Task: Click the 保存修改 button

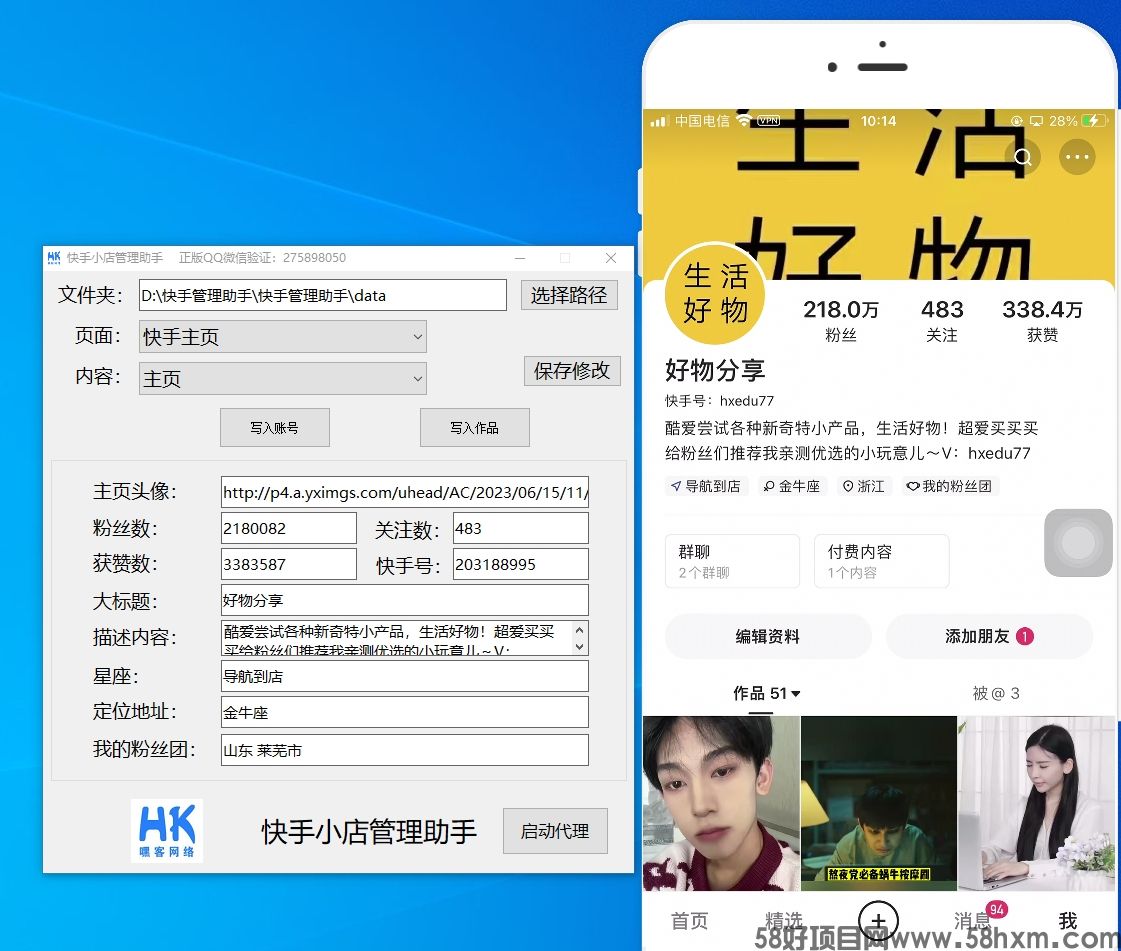Action: (x=572, y=370)
